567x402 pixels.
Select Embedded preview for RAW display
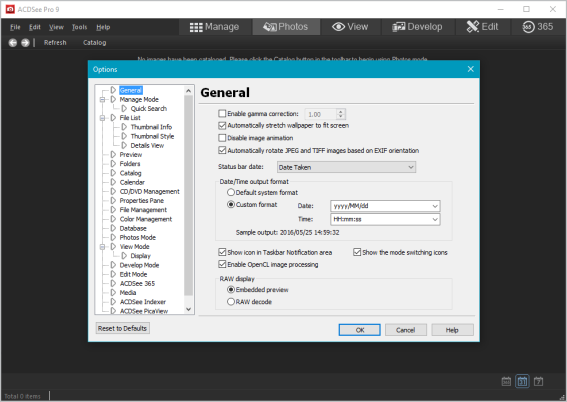[231, 290]
